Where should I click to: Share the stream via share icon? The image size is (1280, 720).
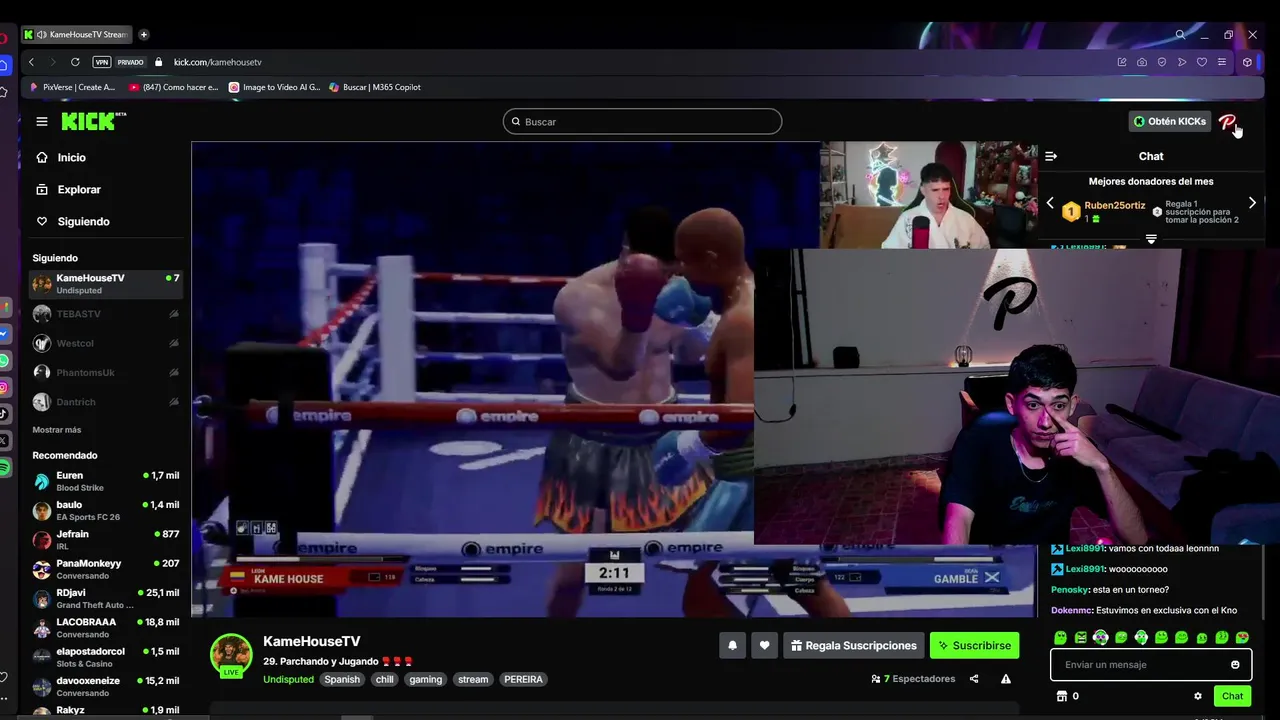click(974, 679)
